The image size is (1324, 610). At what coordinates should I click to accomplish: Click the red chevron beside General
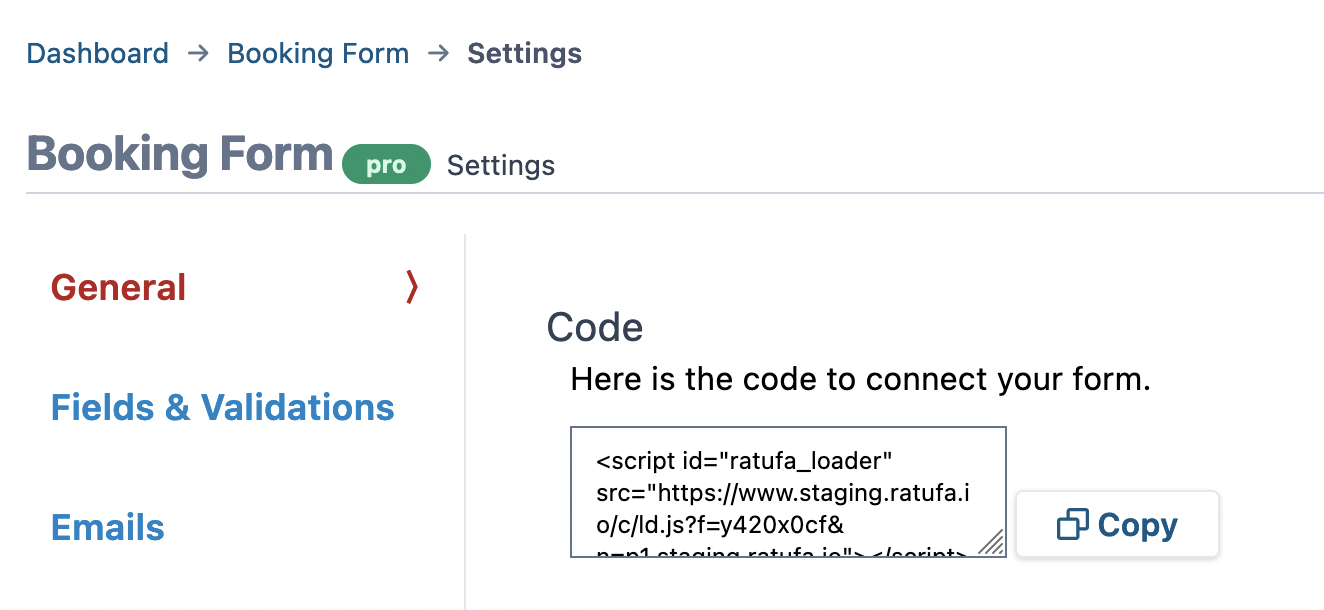point(411,287)
